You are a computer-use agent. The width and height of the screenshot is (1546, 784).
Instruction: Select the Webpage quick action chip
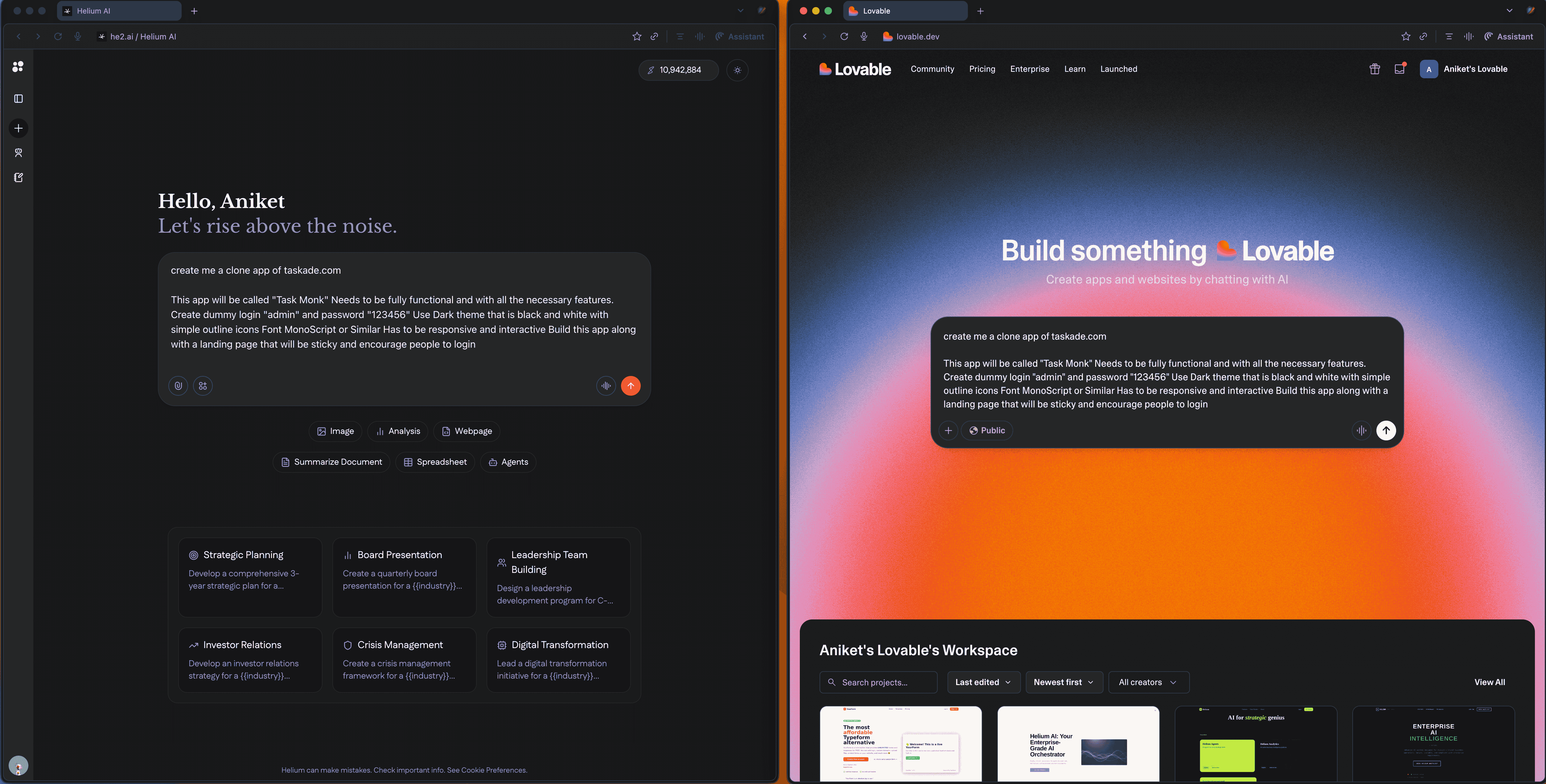coord(467,431)
